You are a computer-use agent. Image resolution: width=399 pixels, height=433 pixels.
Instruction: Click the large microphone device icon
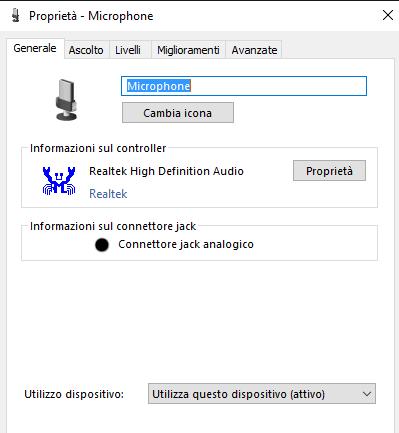point(66,99)
